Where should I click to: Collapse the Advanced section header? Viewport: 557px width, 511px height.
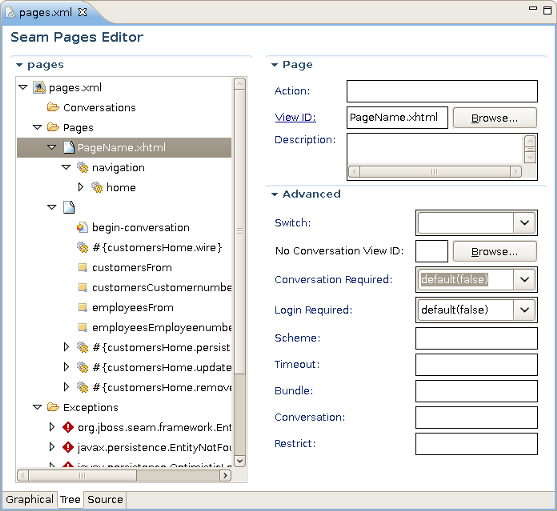274,194
